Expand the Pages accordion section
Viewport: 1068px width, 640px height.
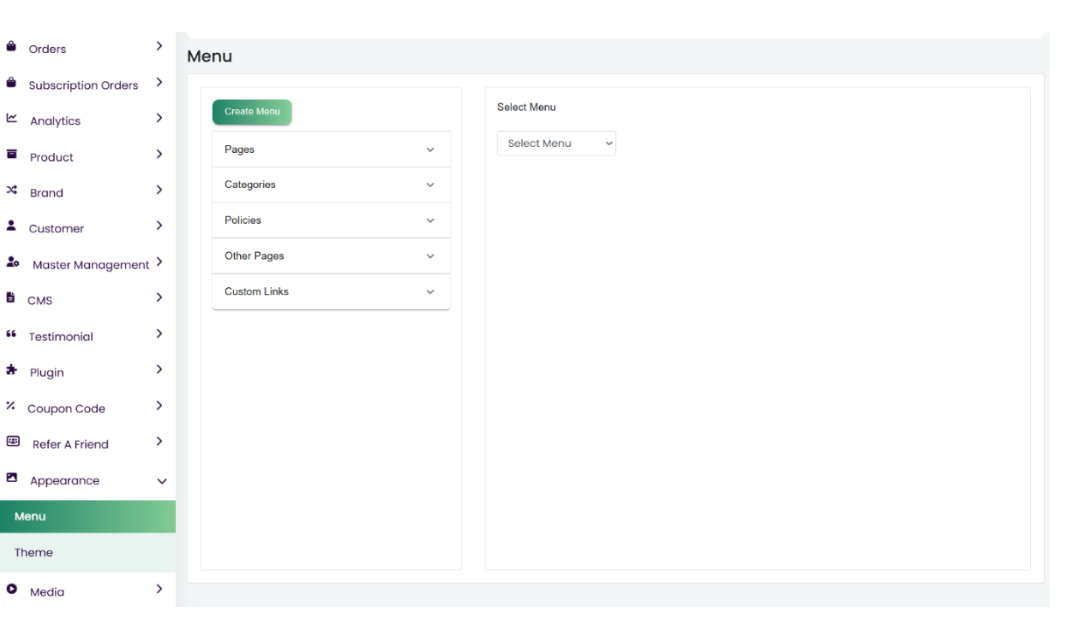coord(331,150)
